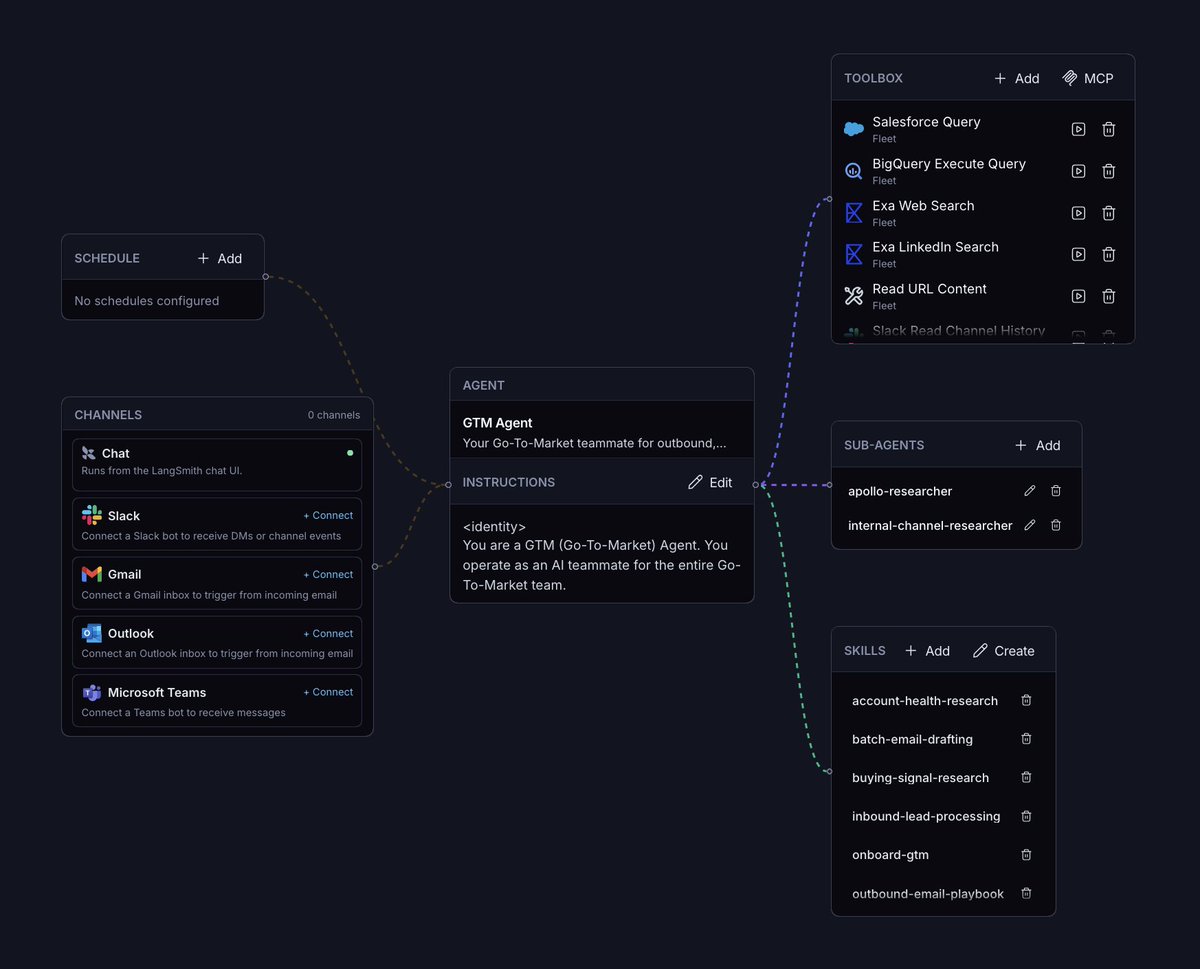The width and height of the screenshot is (1200, 969).
Task: Delete the Salesforce Query tool
Action: [x=1108, y=129]
